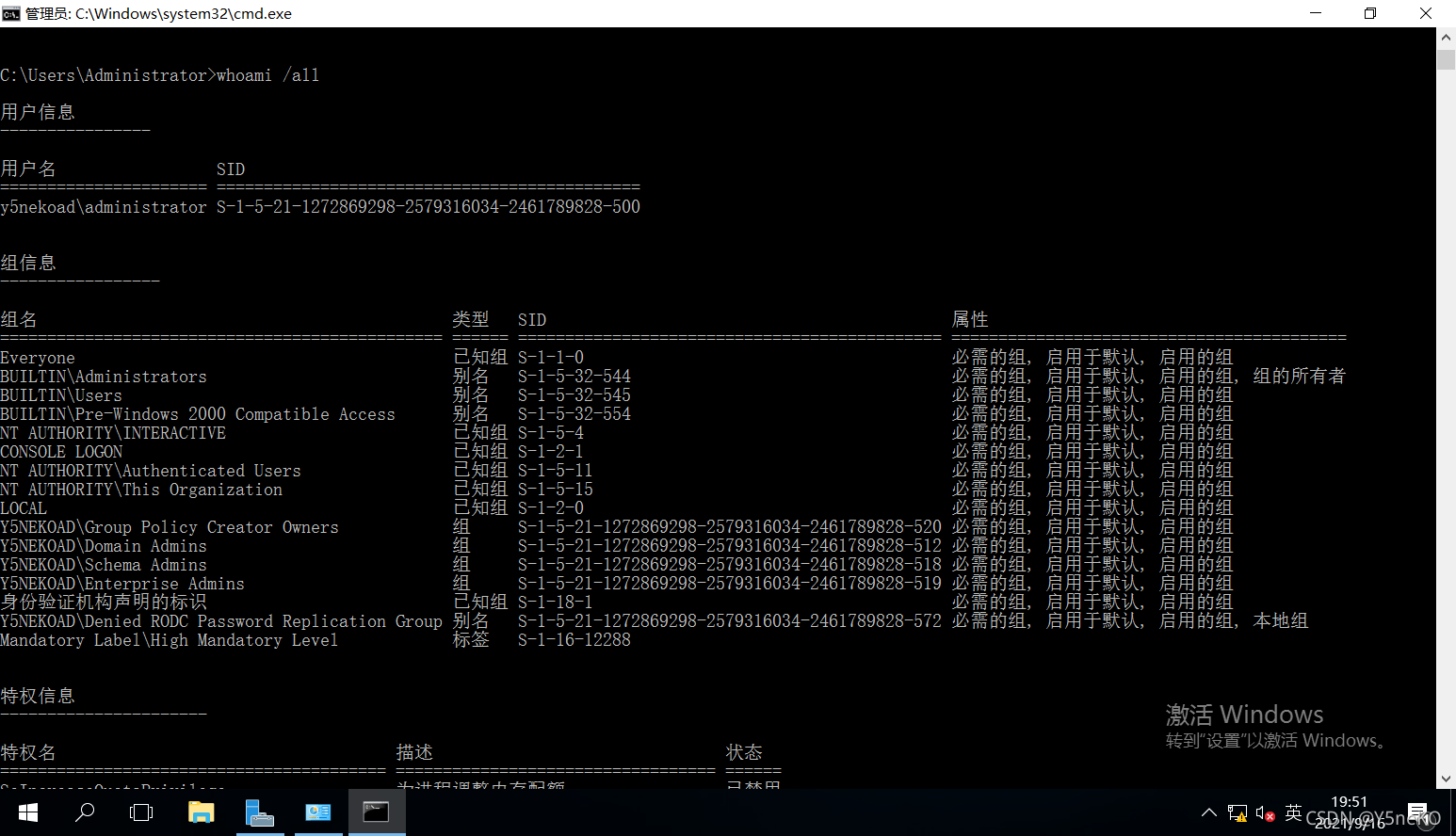Open the Action Center notifications icon
The image size is (1456, 836).
tap(1417, 812)
